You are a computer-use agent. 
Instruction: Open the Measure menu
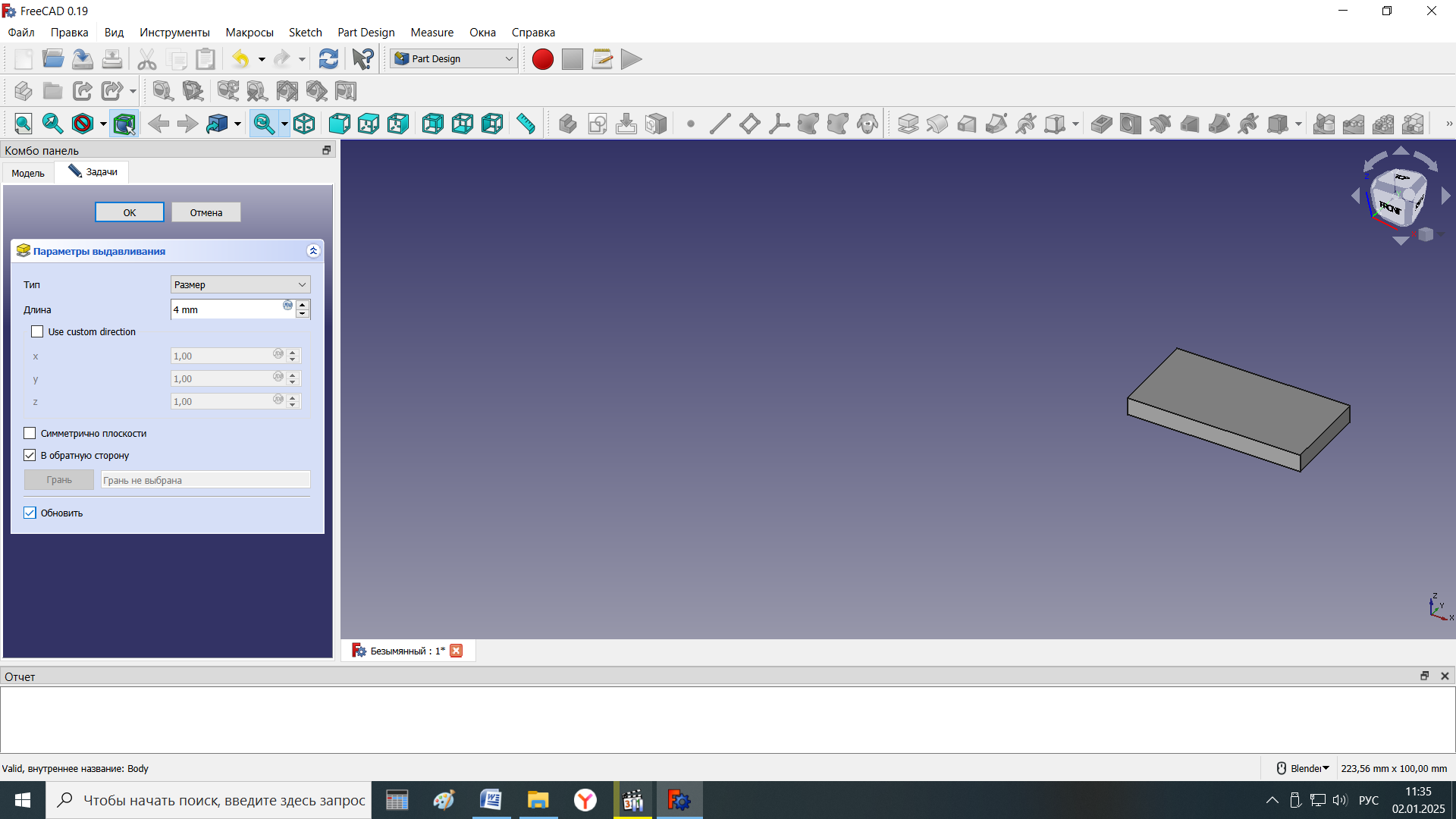(432, 33)
